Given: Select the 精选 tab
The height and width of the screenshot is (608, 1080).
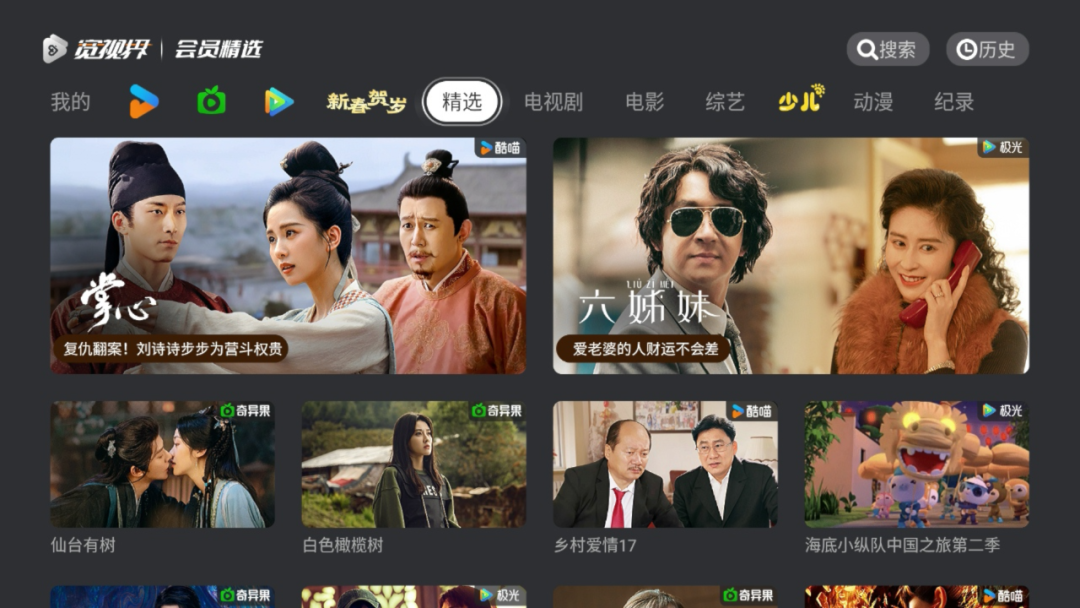Looking at the screenshot, I should coord(461,102).
